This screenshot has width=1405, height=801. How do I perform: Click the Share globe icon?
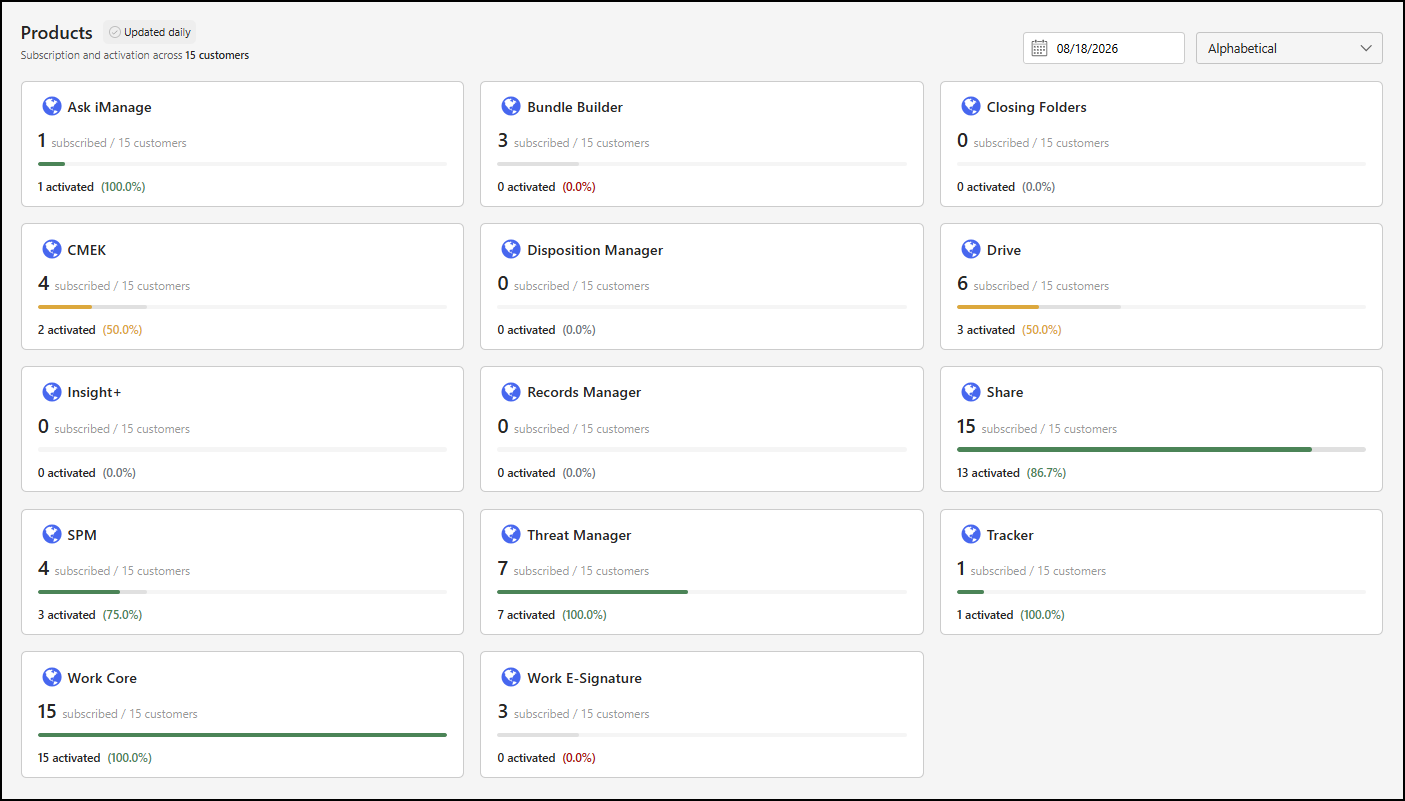tap(970, 391)
